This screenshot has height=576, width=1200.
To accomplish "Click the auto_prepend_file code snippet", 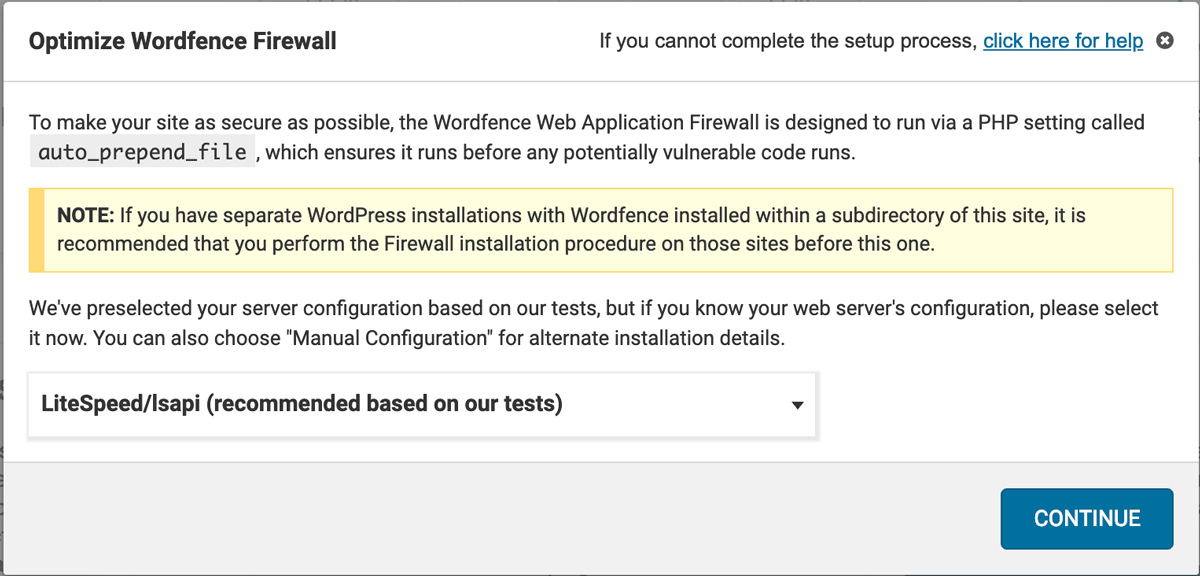I will tap(142, 153).
